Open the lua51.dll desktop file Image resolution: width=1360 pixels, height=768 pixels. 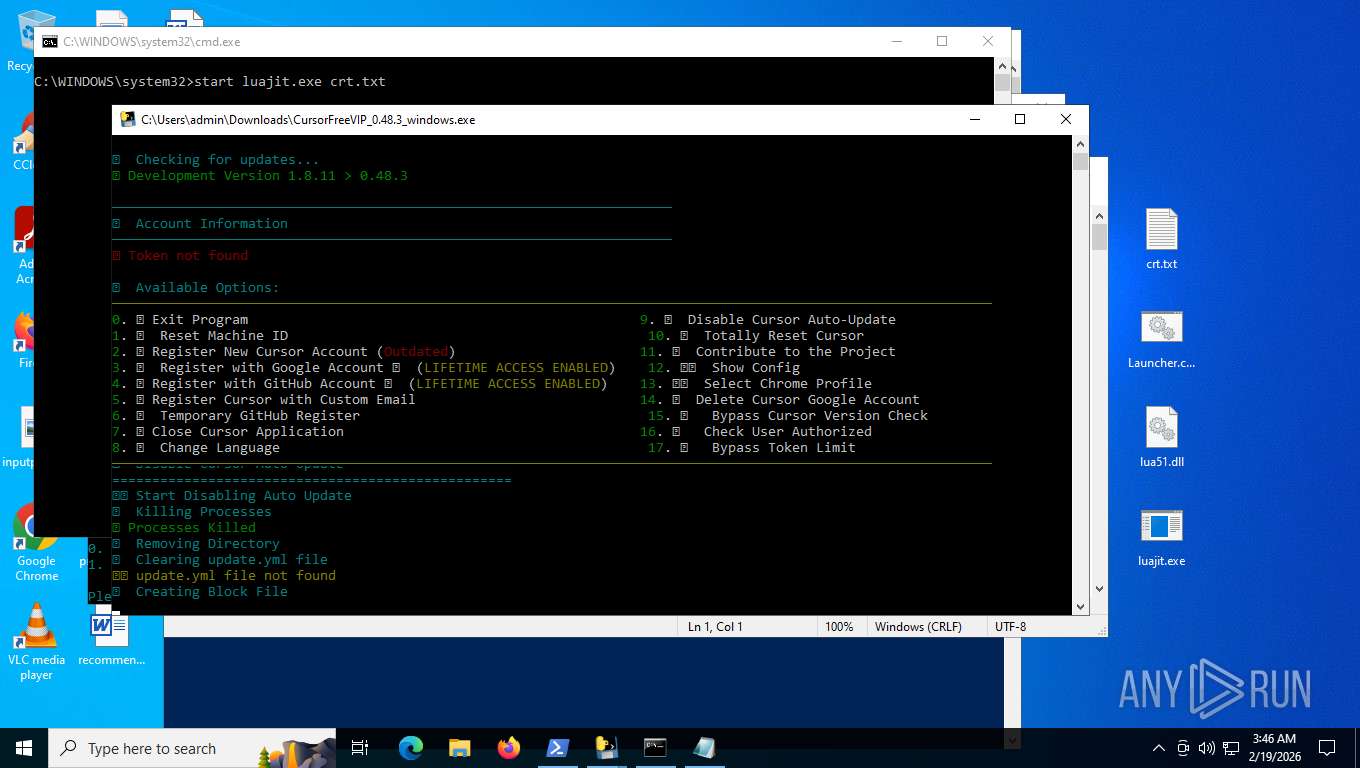point(1161,438)
